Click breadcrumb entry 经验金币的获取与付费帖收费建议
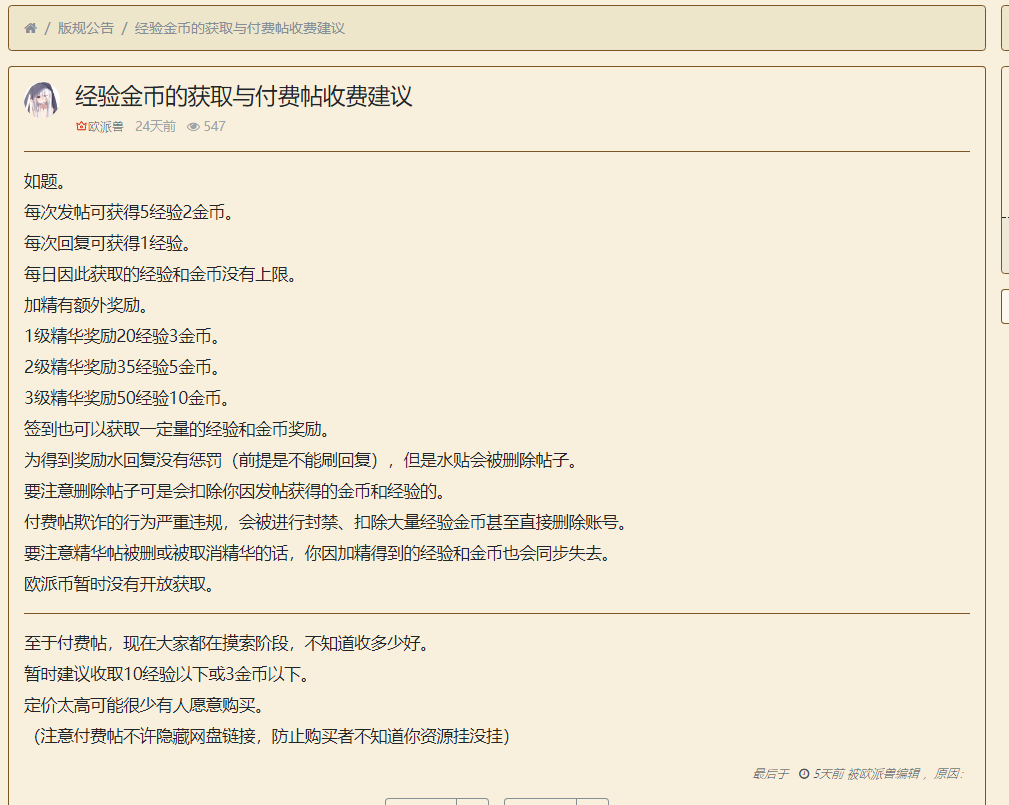The height and width of the screenshot is (805, 1009). tap(239, 28)
